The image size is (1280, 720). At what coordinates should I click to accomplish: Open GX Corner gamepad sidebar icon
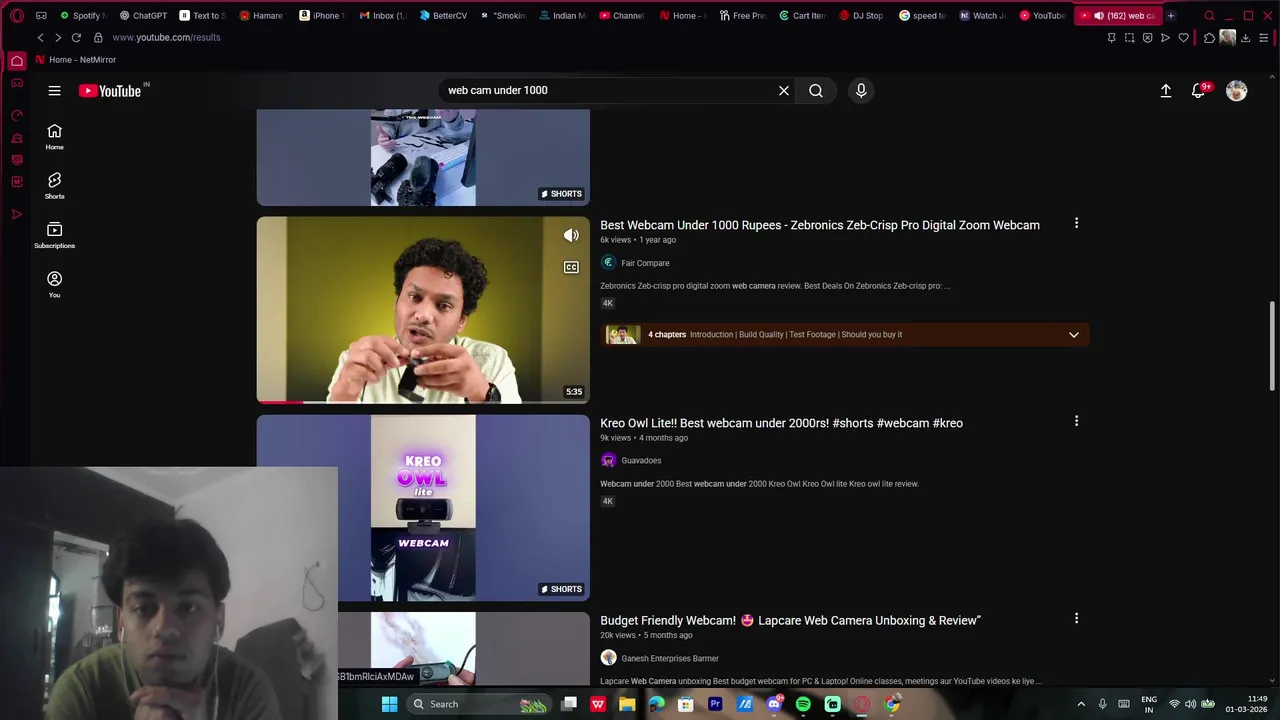point(17,83)
